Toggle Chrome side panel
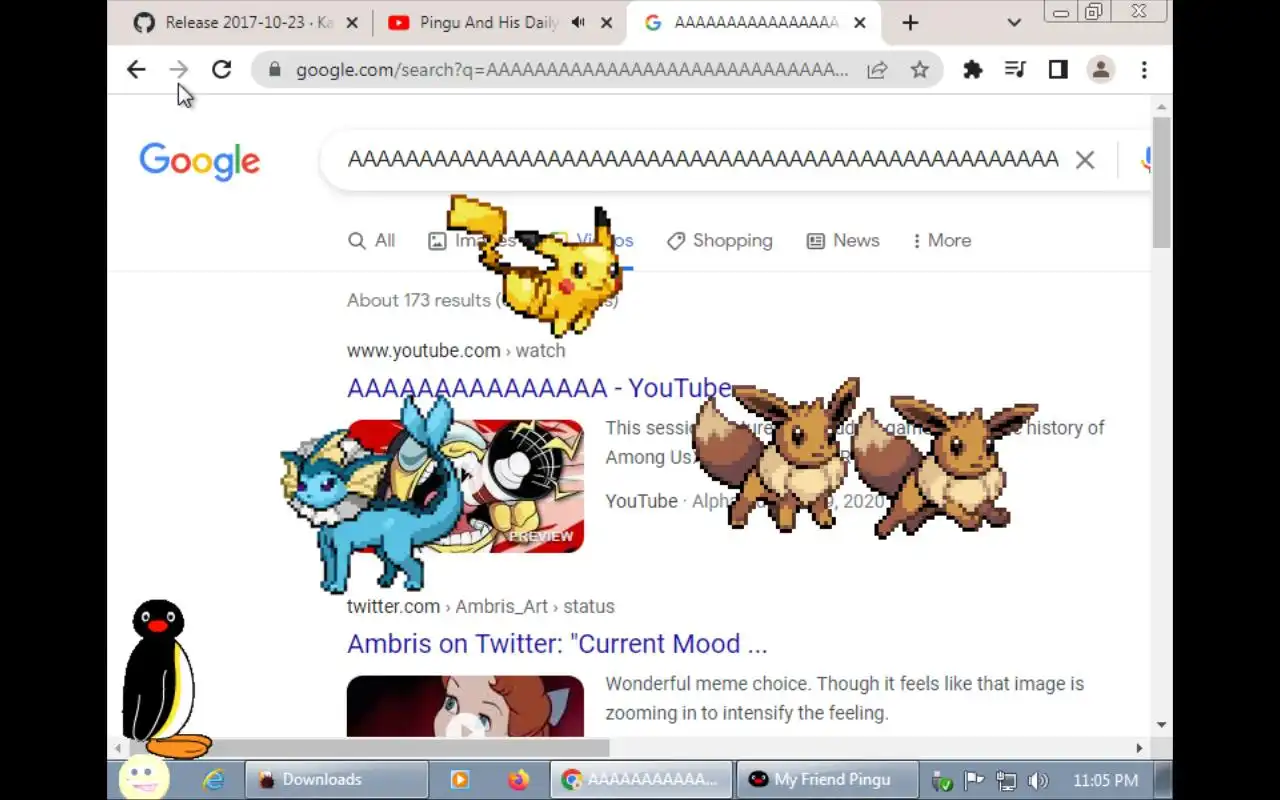1280x800 pixels. tap(1058, 69)
